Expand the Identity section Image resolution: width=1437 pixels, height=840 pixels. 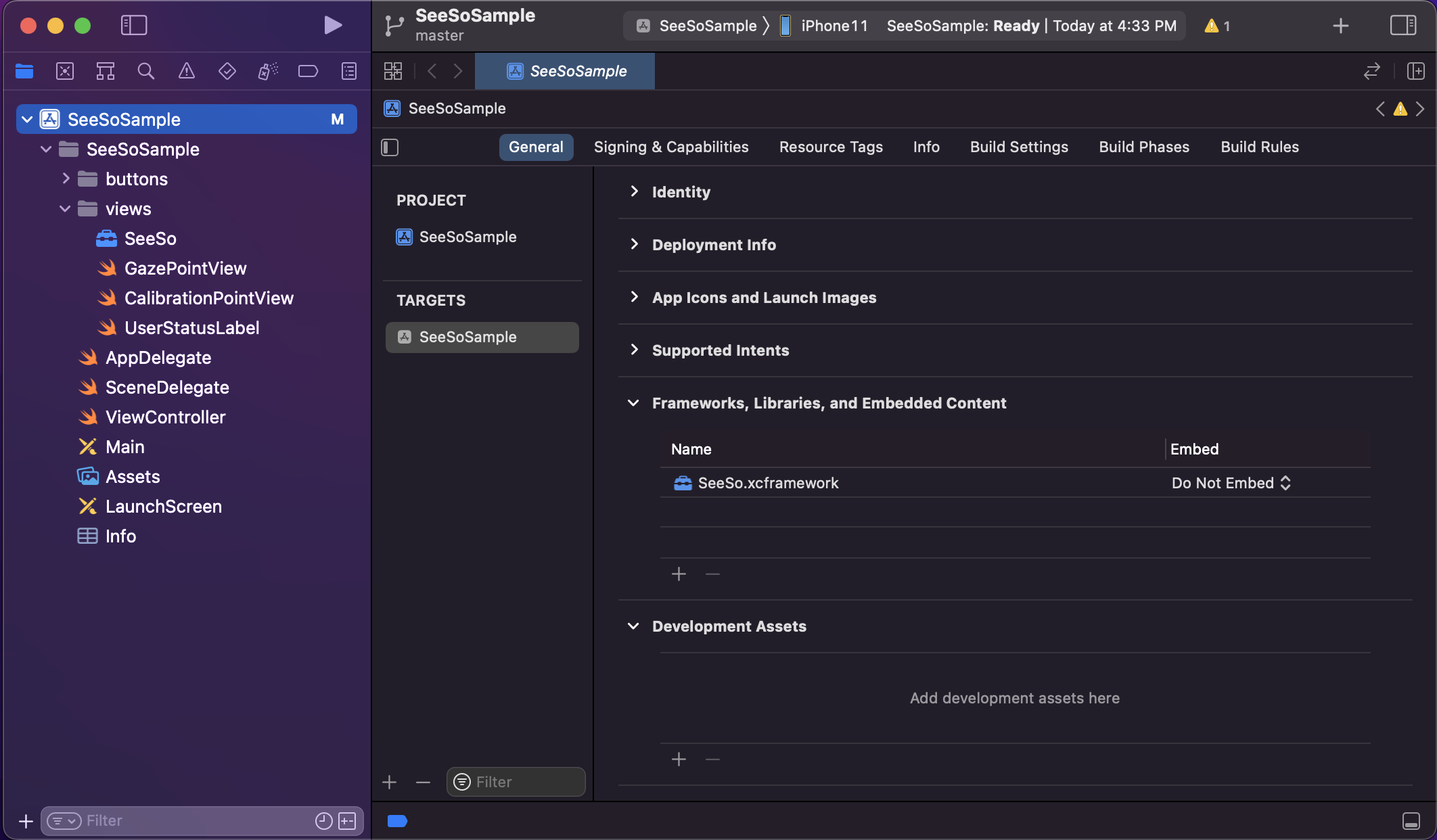(634, 191)
